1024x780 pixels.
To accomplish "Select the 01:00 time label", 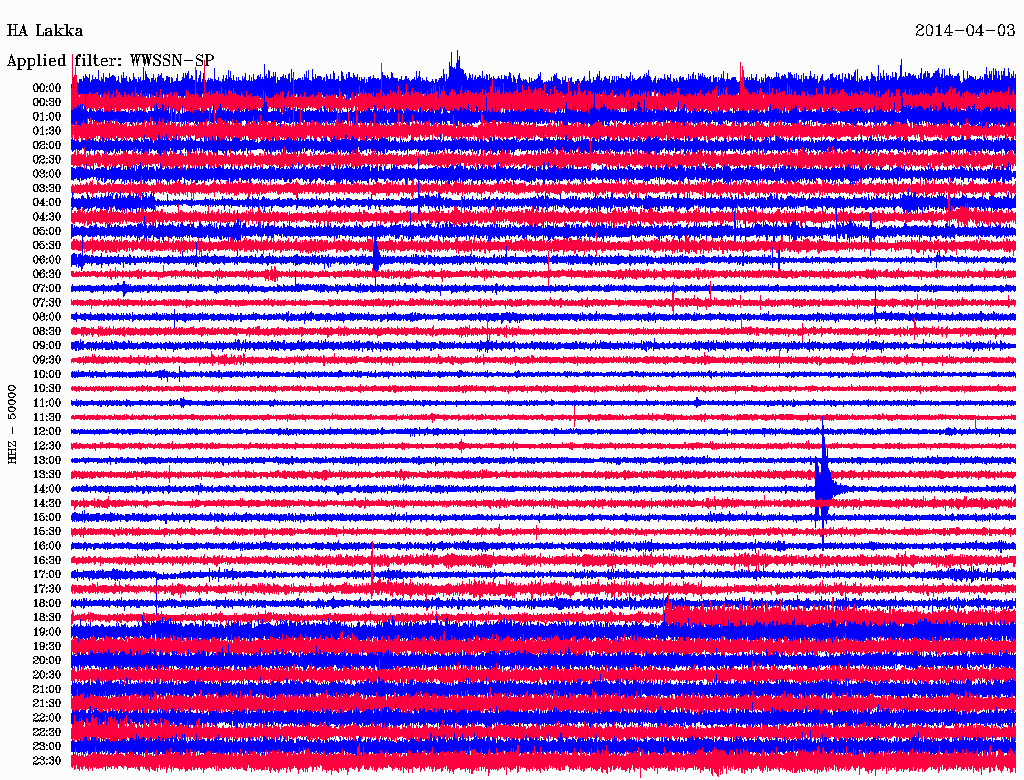I will pos(47,116).
